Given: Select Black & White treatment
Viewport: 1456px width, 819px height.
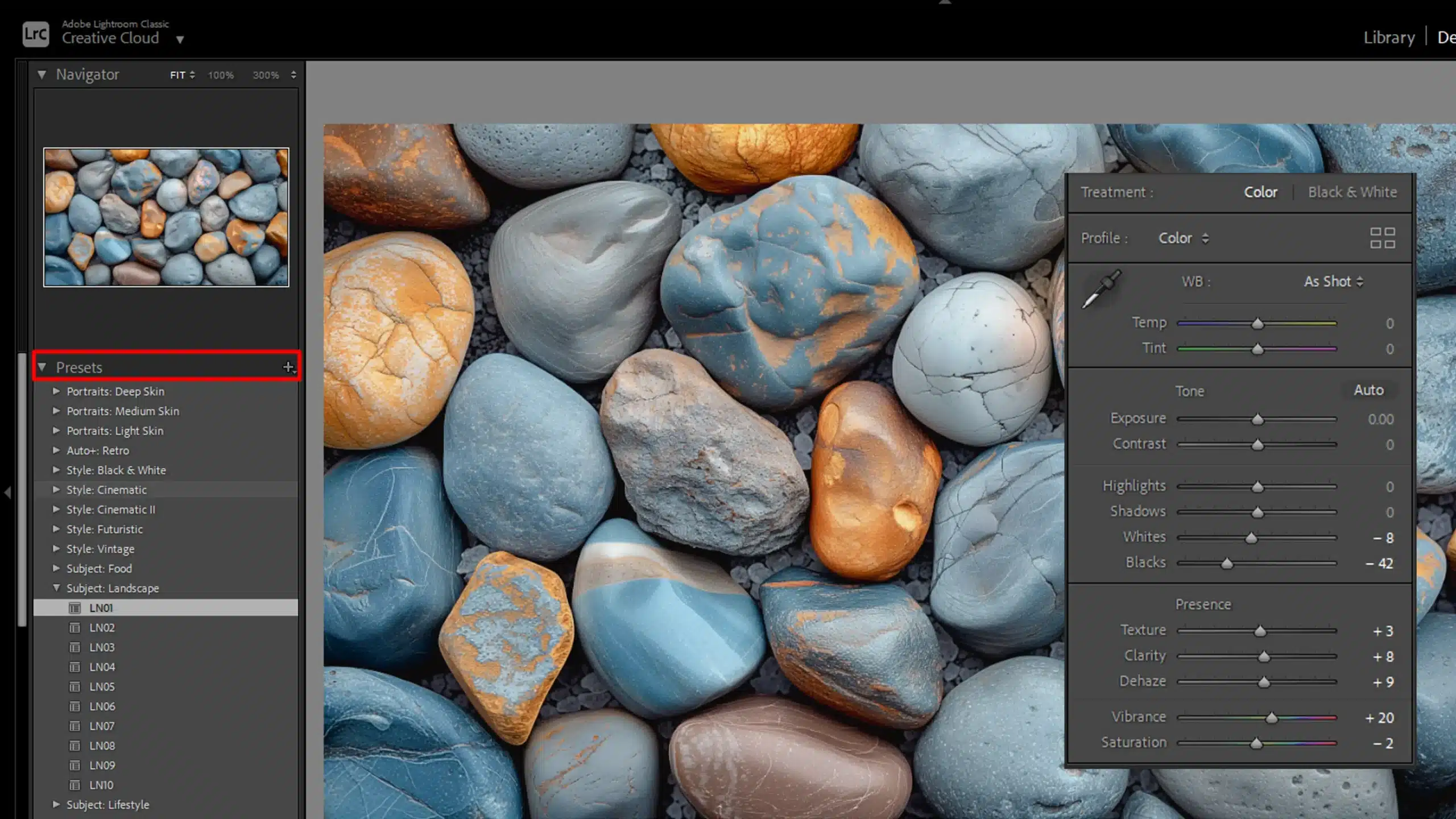Looking at the screenshot, I should (1352, 192).
